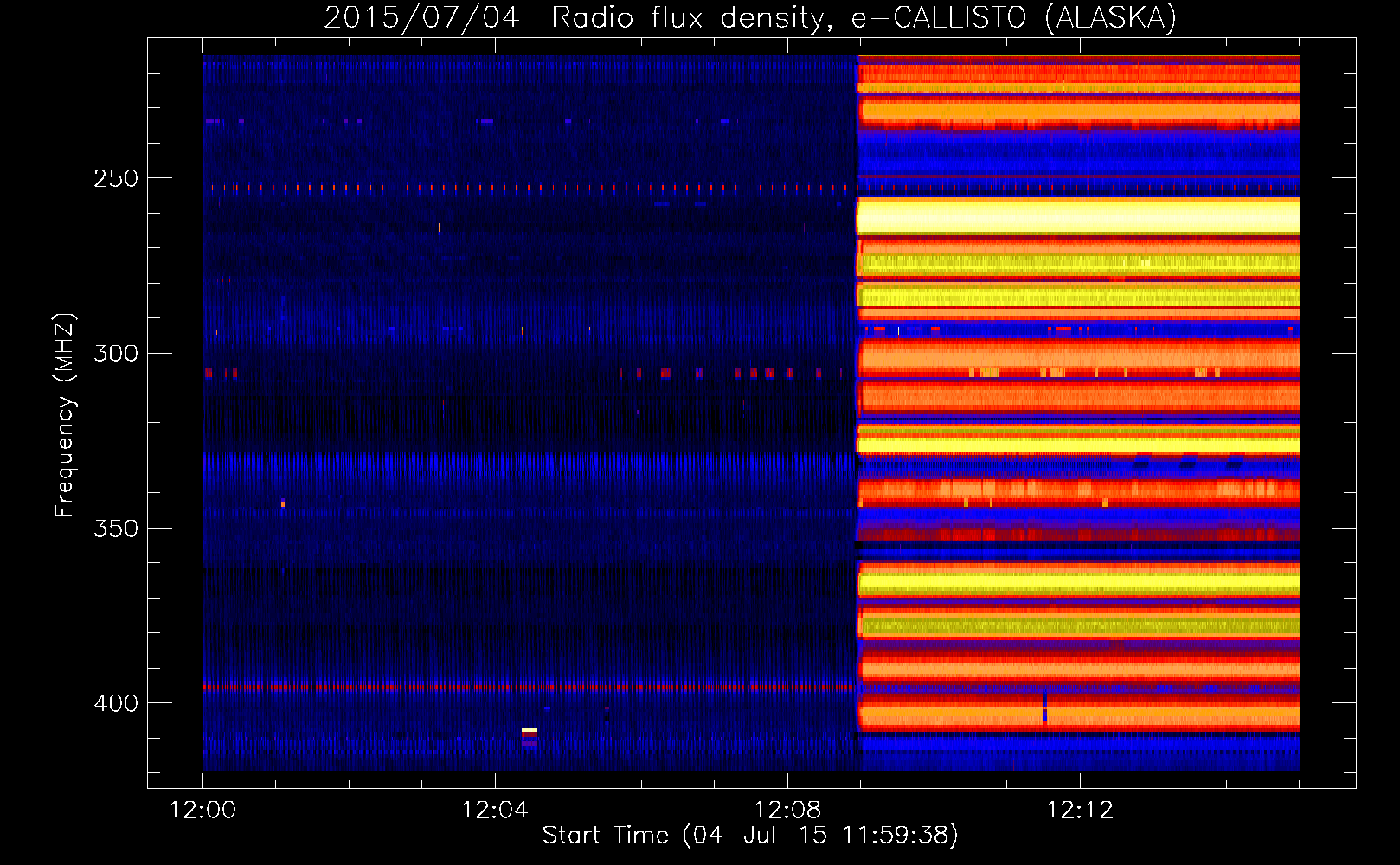Click the small white burst below 400 MHz

click(x=530, y=732)
